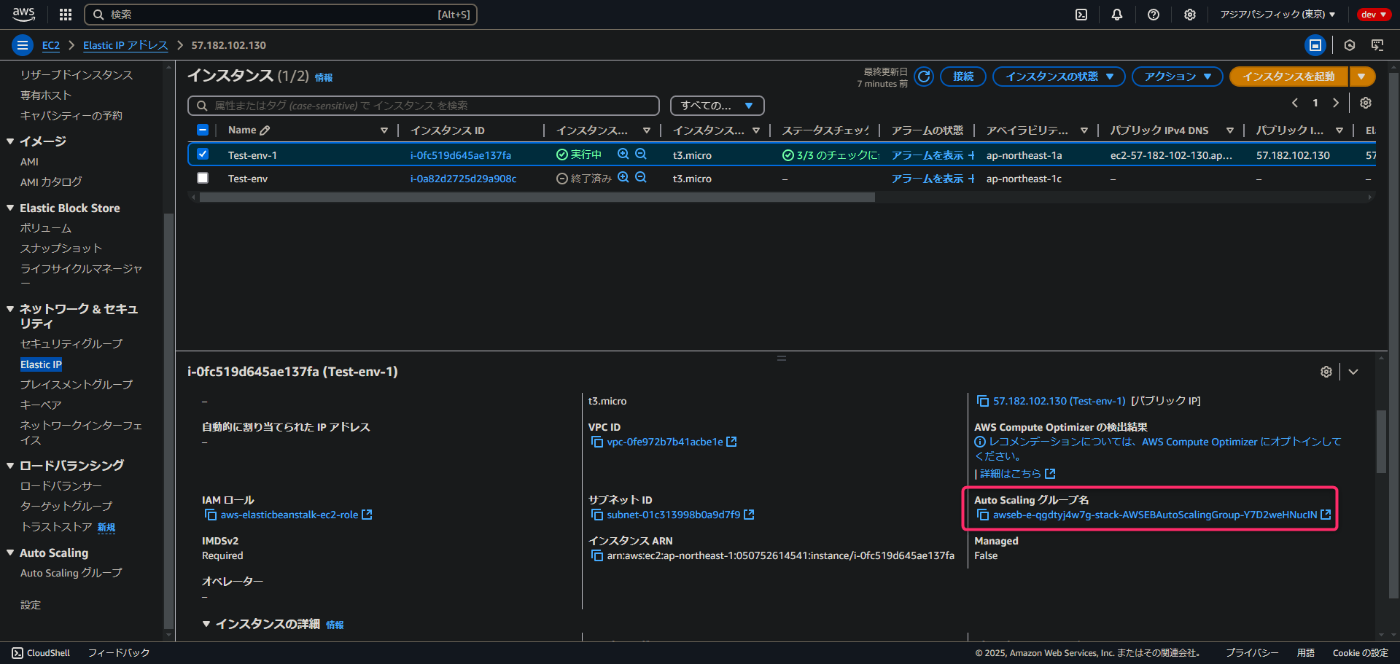Open スナップショット in the sidebar
Image resolution: width=1400 pixels, height=664 pixels.
61,248
